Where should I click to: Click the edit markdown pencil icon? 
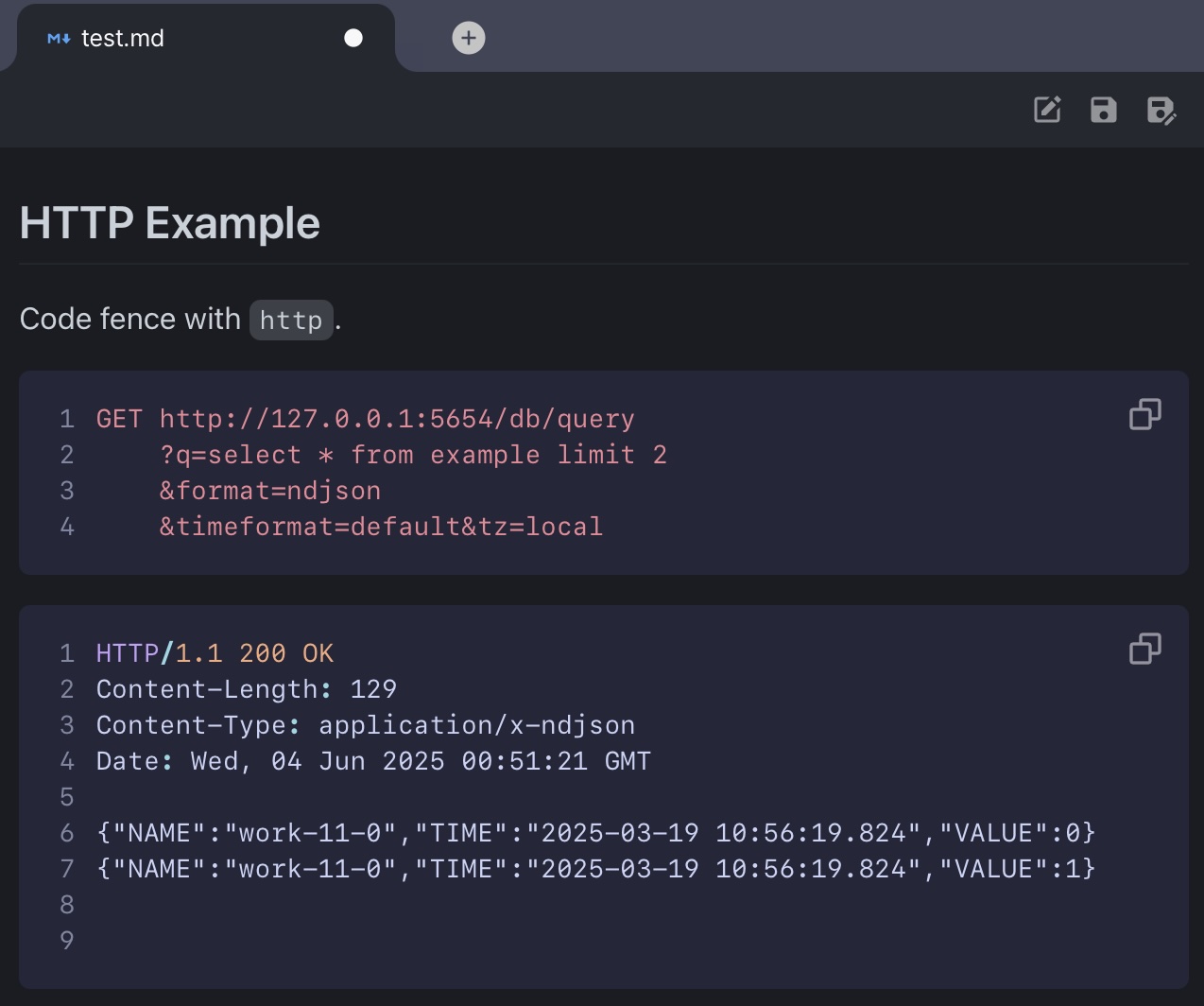click(1047, 110)
